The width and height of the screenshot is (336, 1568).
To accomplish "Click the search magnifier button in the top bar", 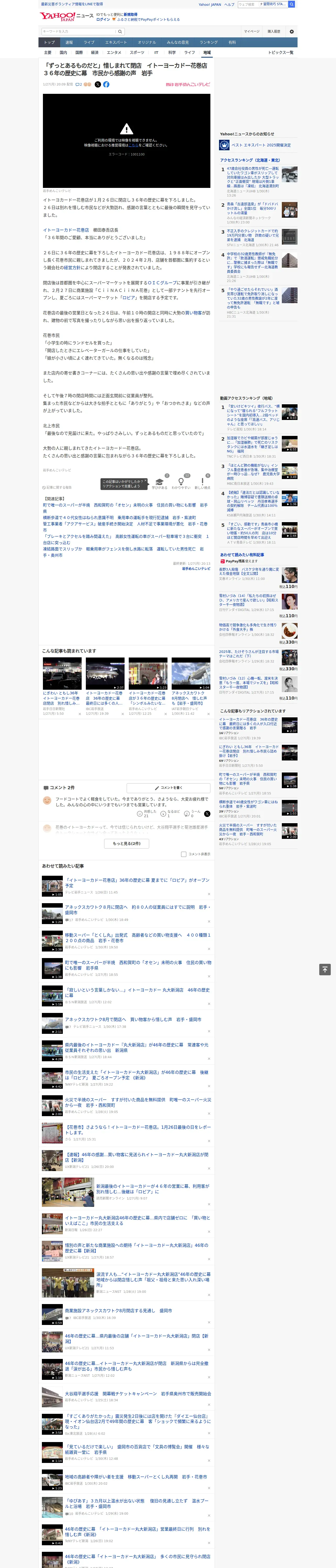I will (292, 4).
